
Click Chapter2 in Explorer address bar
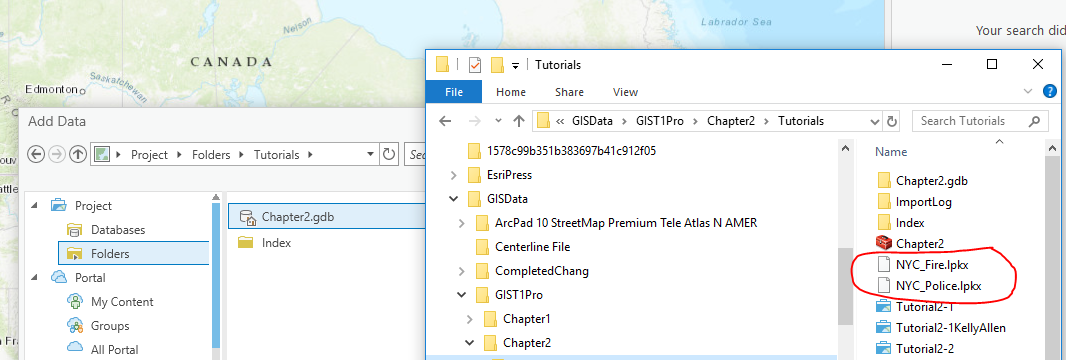731,121
